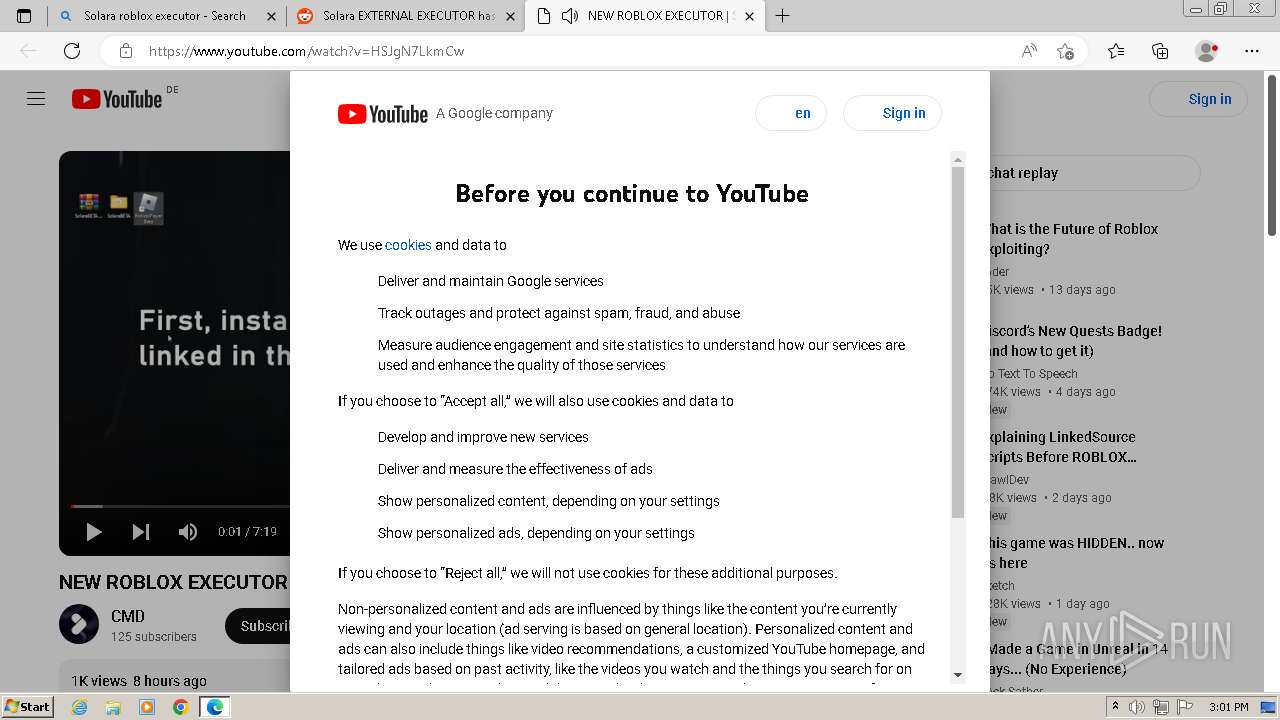View site information lock icon

click(125, 51)
